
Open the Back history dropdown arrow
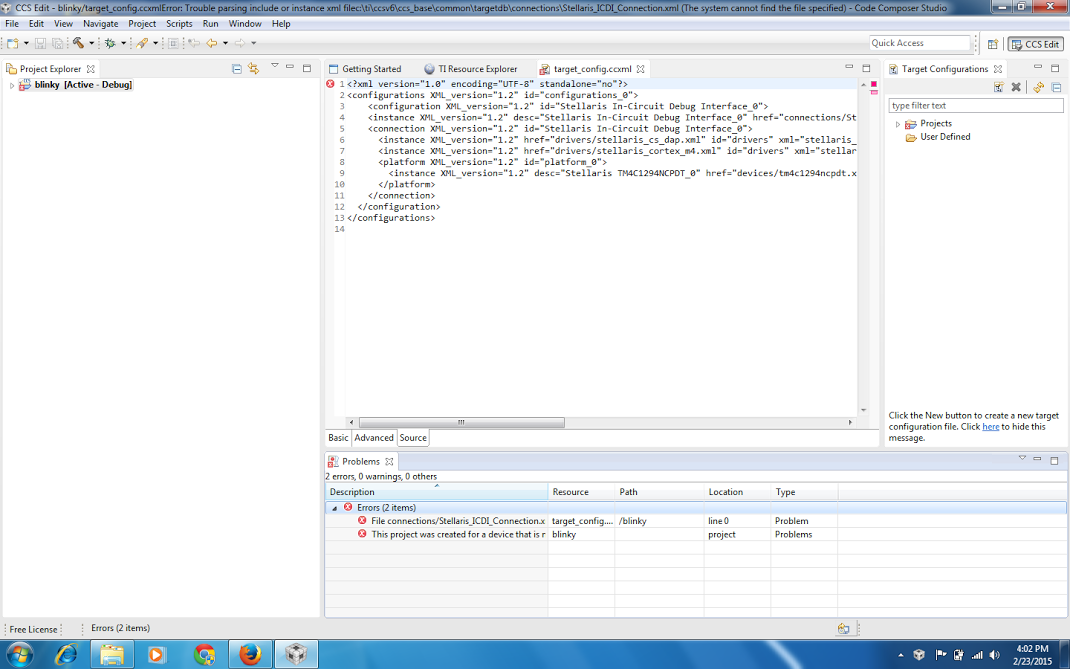[225, 43]
